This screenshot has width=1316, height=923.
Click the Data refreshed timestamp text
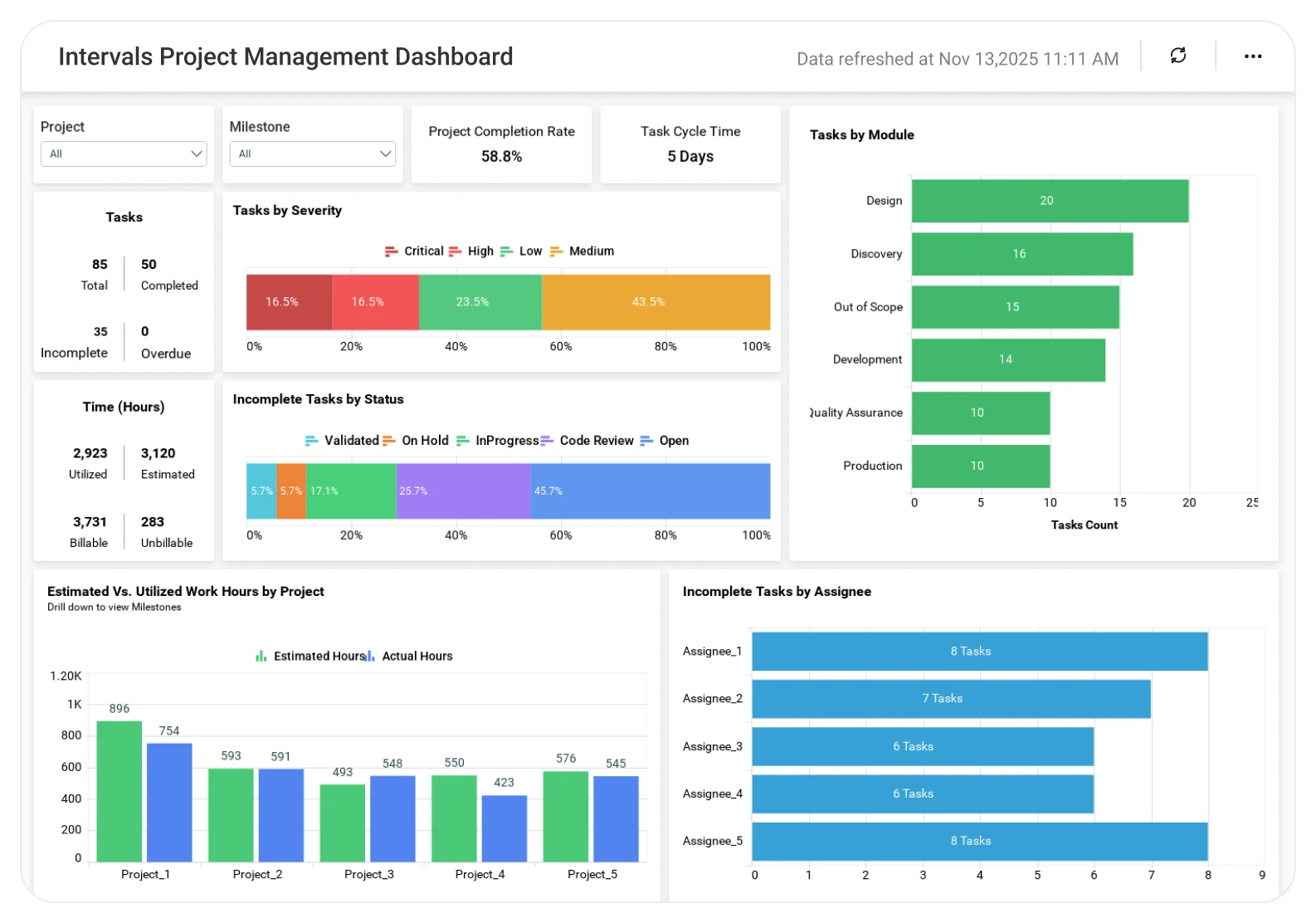[958, 59]
